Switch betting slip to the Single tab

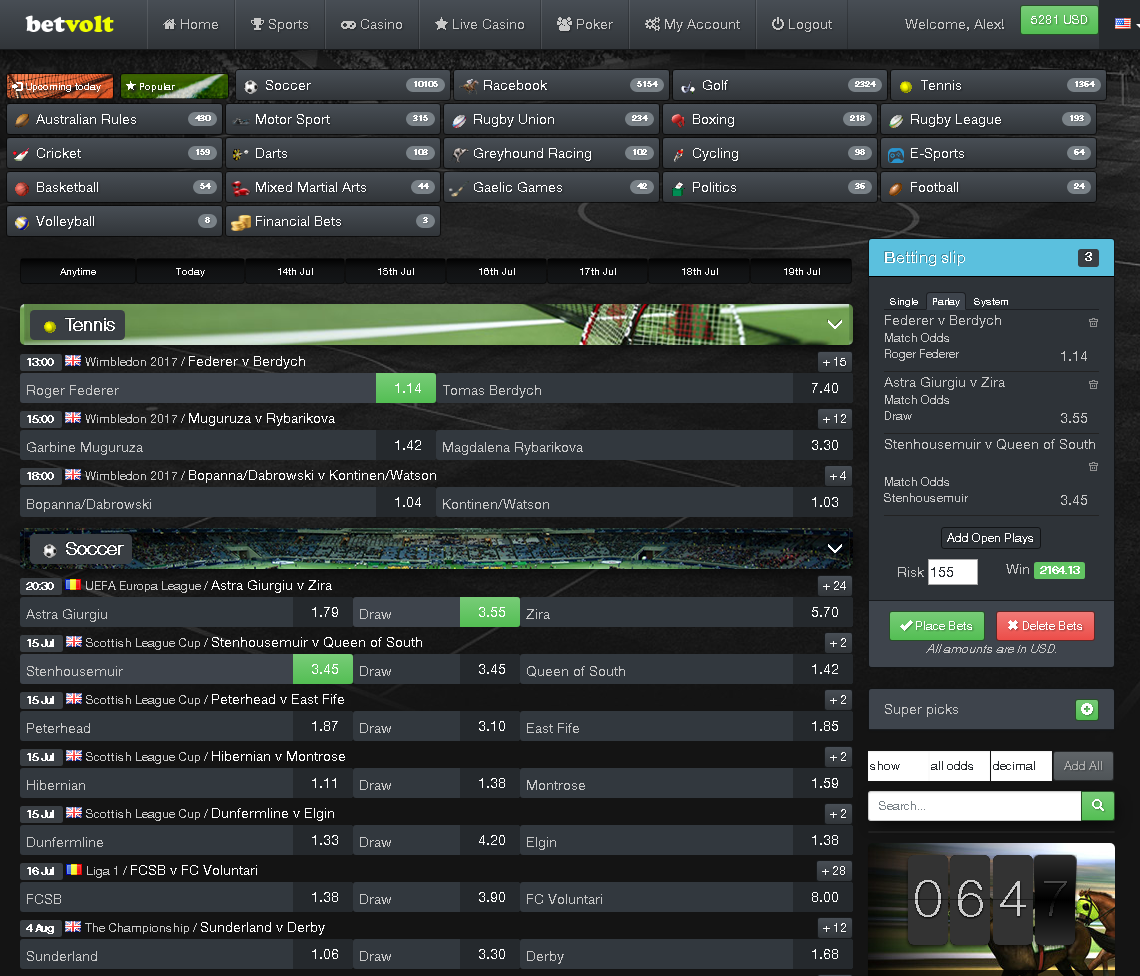point(904,302)
